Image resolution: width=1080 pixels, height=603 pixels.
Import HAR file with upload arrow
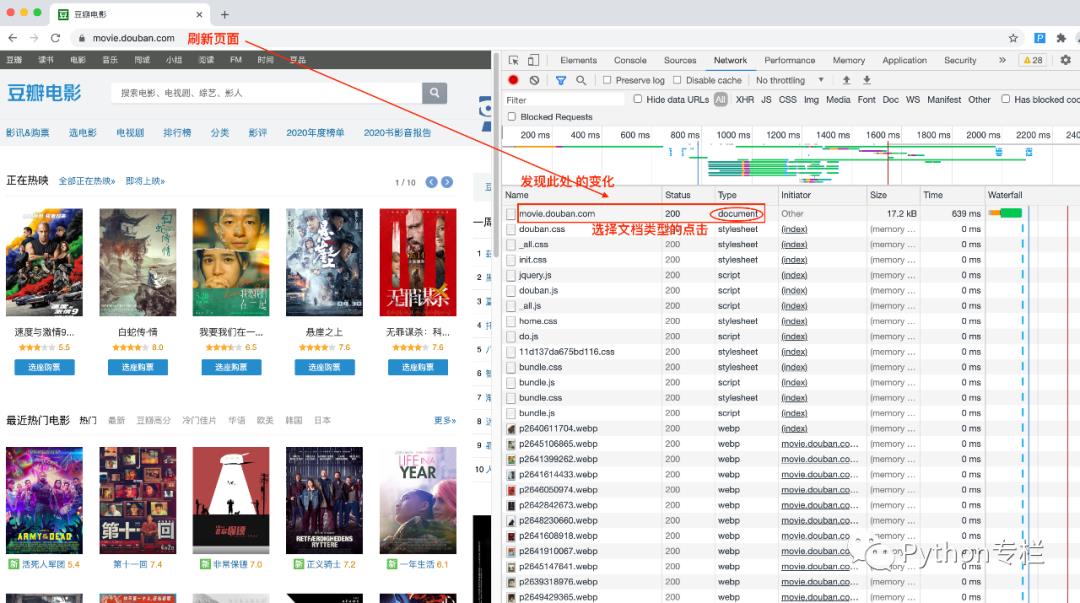tap(847, 80)
